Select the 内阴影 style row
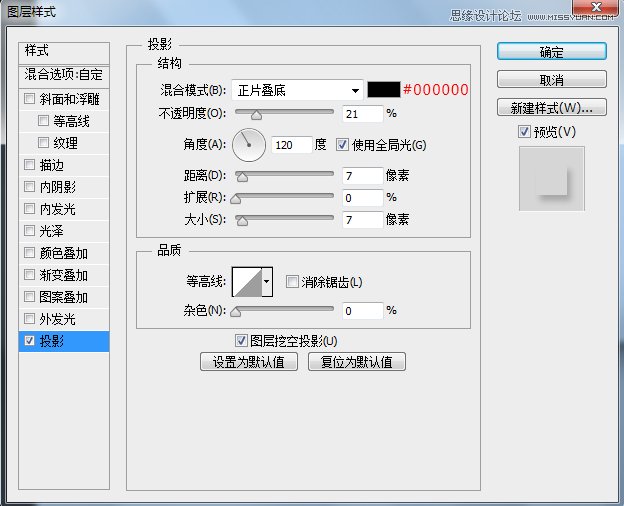Viewport: 624px width, 506px height. [64, 187]
